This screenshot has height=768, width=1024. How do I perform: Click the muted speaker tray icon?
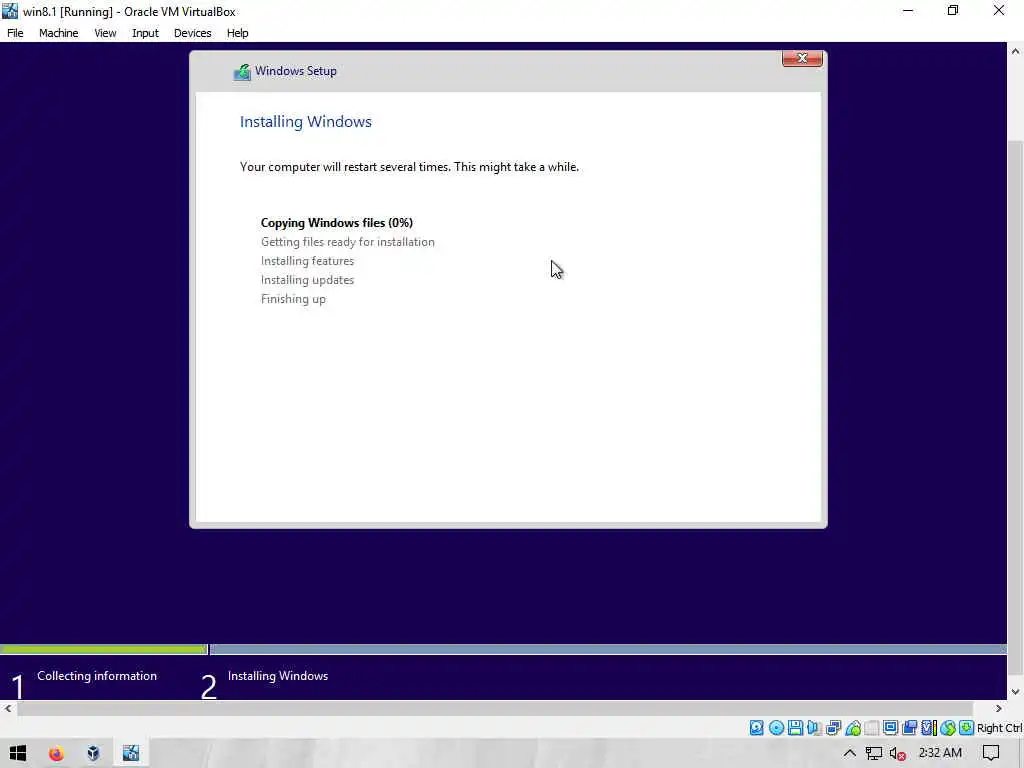(897, 753)
